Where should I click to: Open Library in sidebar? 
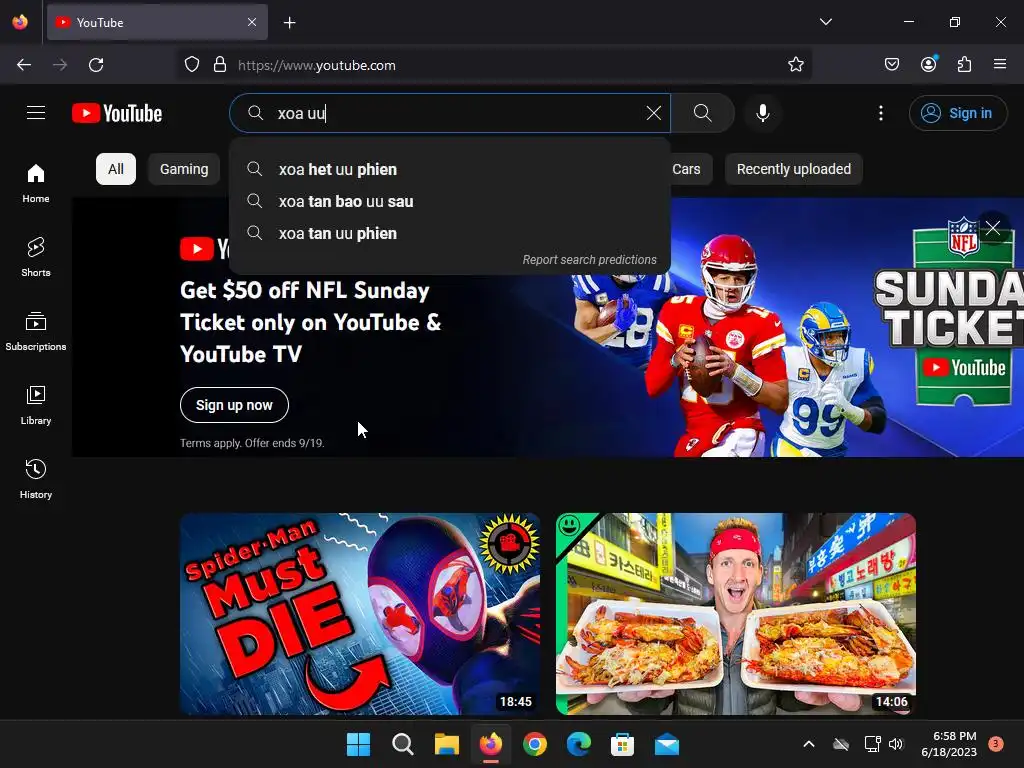click(x=36, y=406)
